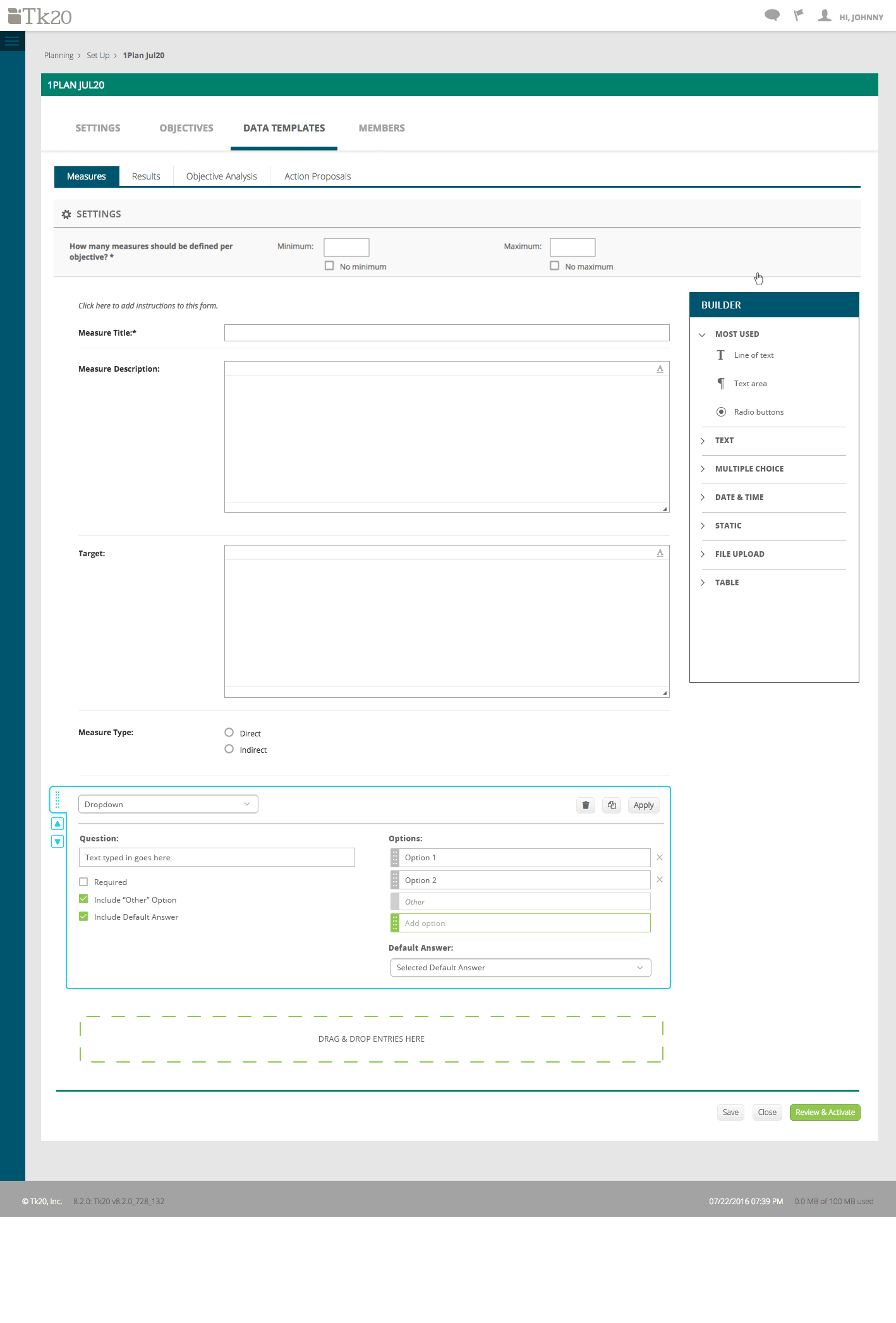Viewport: 896px width, 1323px height.
Task: Check the No minimum checkbox
Action: coord(329,266)
